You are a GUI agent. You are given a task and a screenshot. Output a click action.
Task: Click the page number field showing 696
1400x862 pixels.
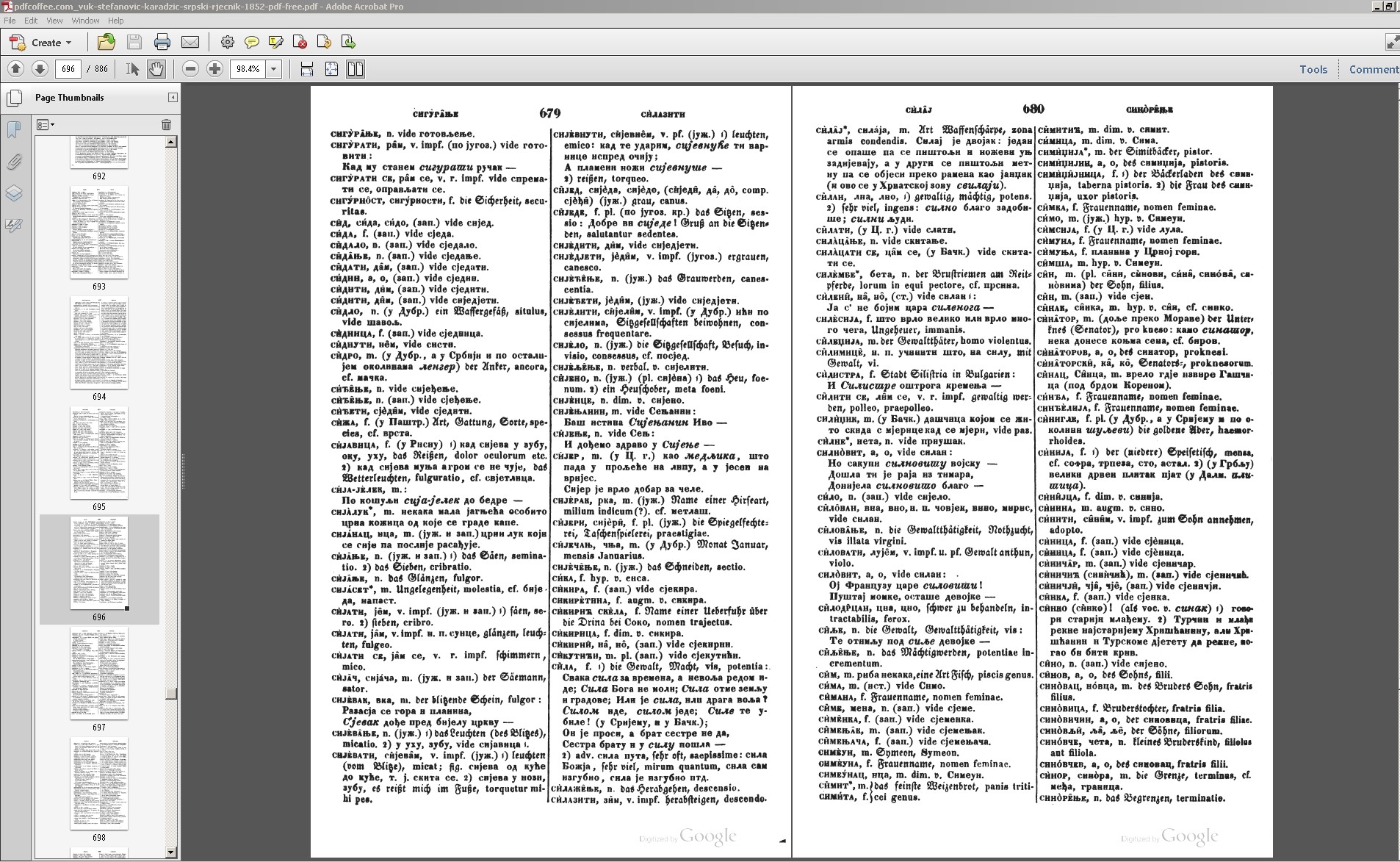(x=68, y=69)
